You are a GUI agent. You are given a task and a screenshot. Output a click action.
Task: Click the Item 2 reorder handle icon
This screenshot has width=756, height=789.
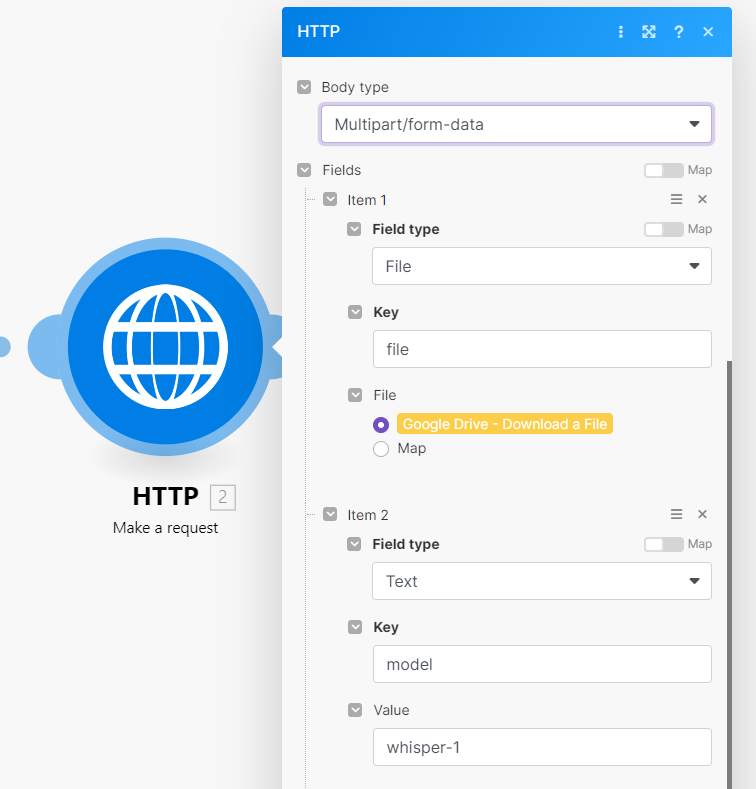click(x=676, y=514)
